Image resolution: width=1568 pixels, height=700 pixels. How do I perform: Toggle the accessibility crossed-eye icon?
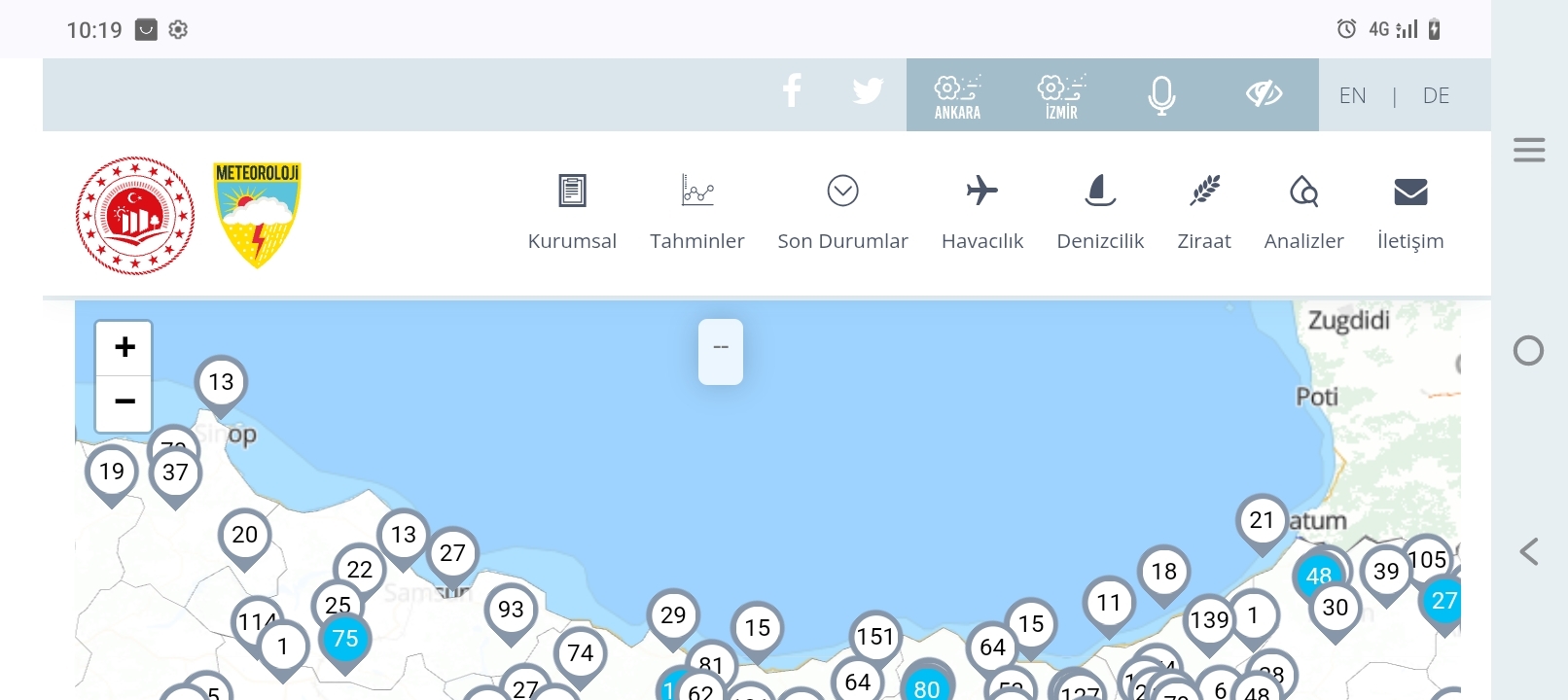[1264, 93]
